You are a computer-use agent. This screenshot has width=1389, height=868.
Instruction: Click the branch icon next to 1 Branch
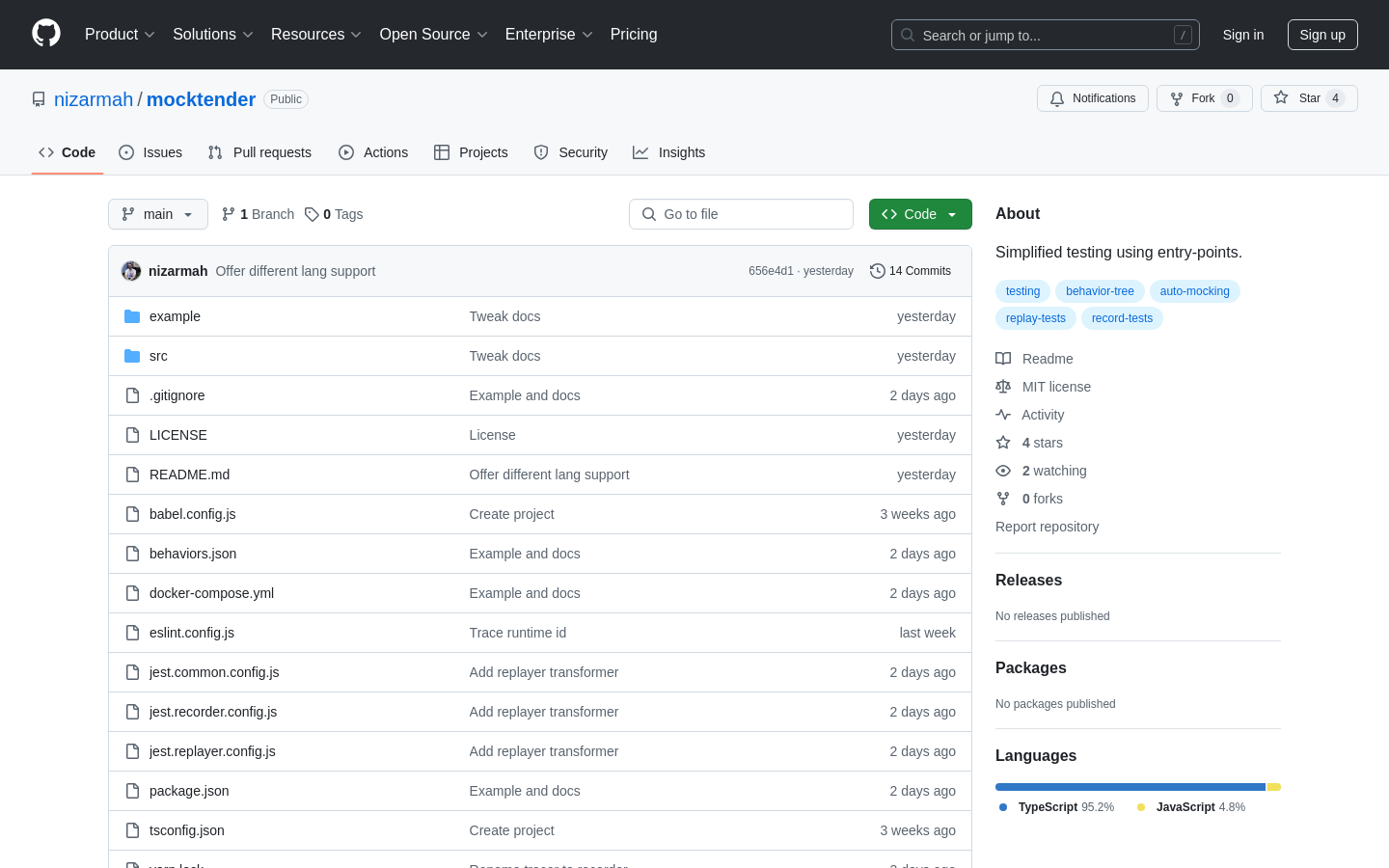(229, 214)
